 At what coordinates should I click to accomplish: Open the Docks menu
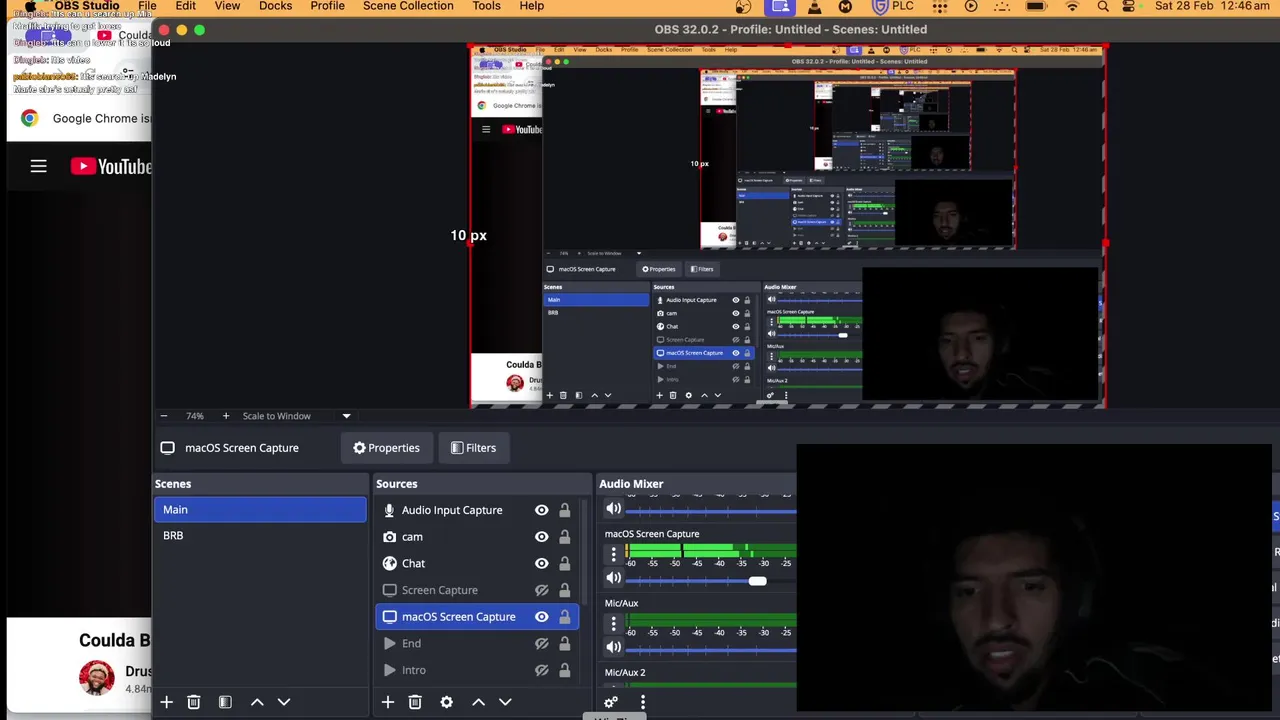click(275, 6)
